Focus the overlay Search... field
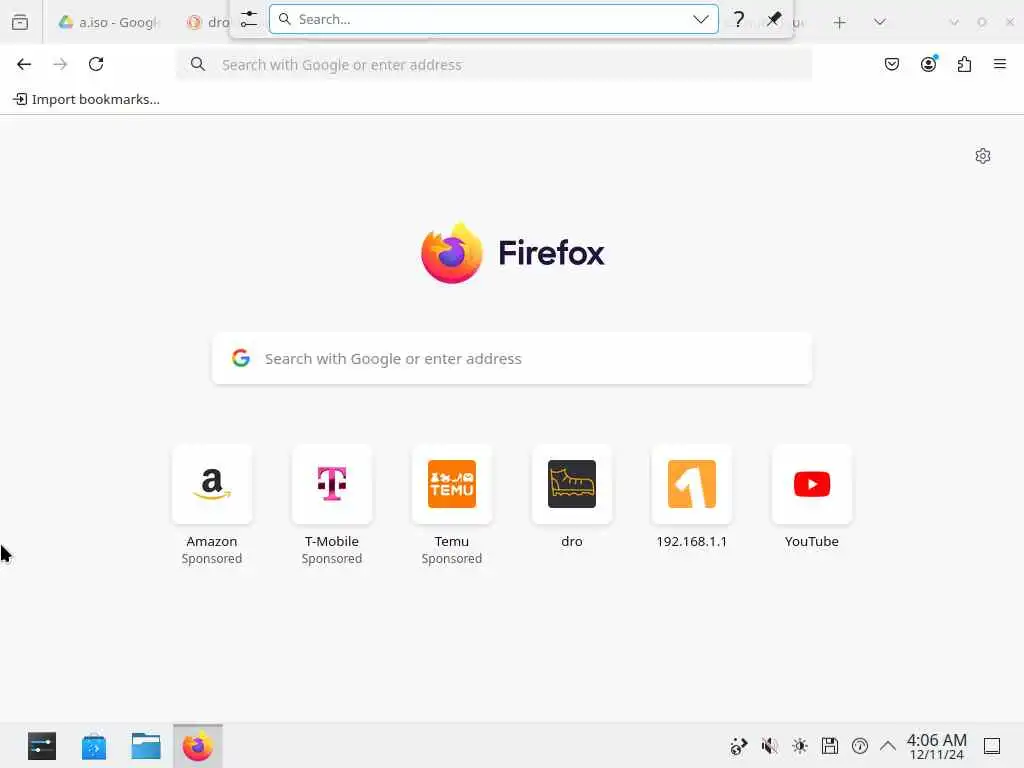Viewport: 1024px width, 768px height. (494, 19)
